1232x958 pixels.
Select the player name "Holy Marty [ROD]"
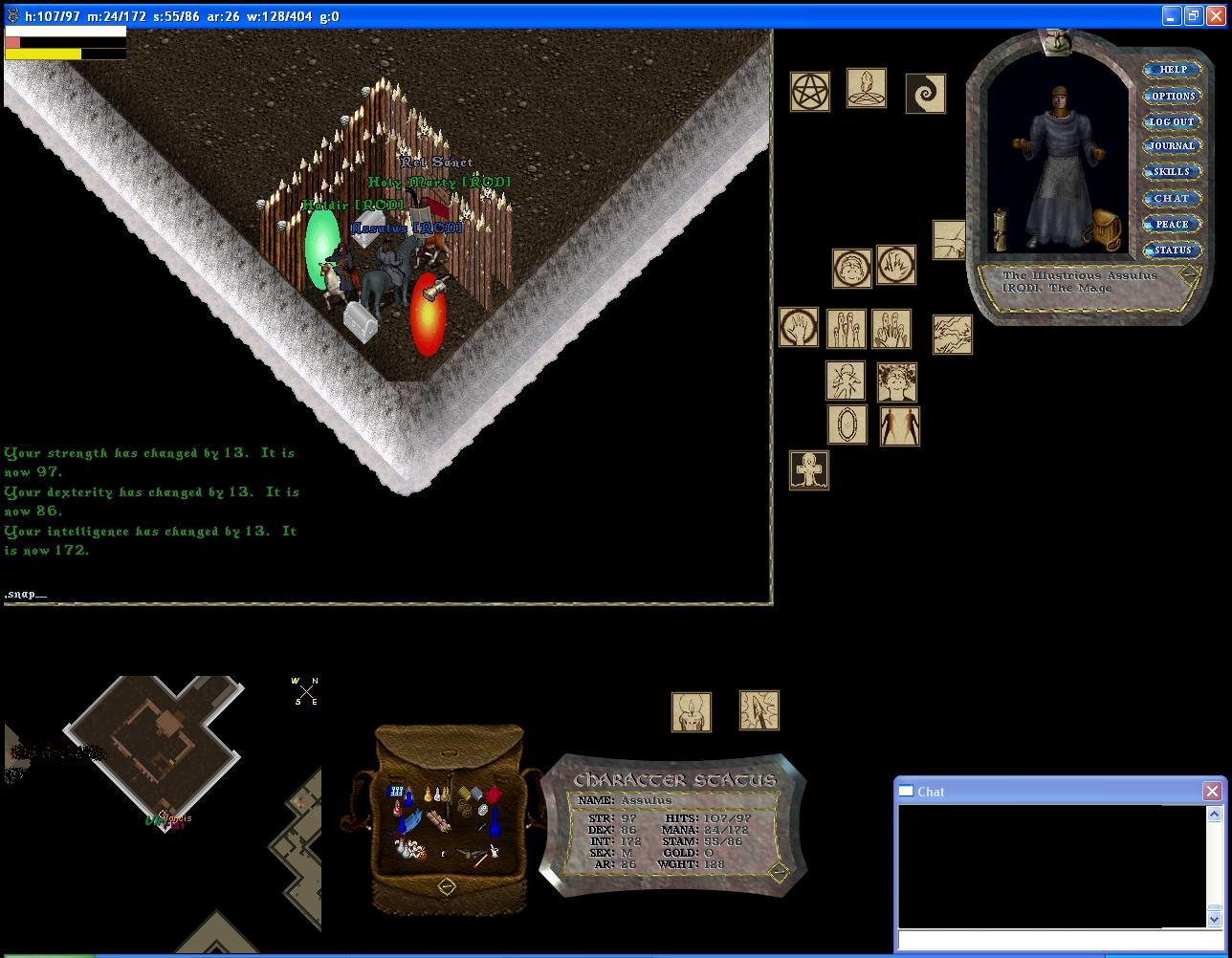click(x=439, y=182)
